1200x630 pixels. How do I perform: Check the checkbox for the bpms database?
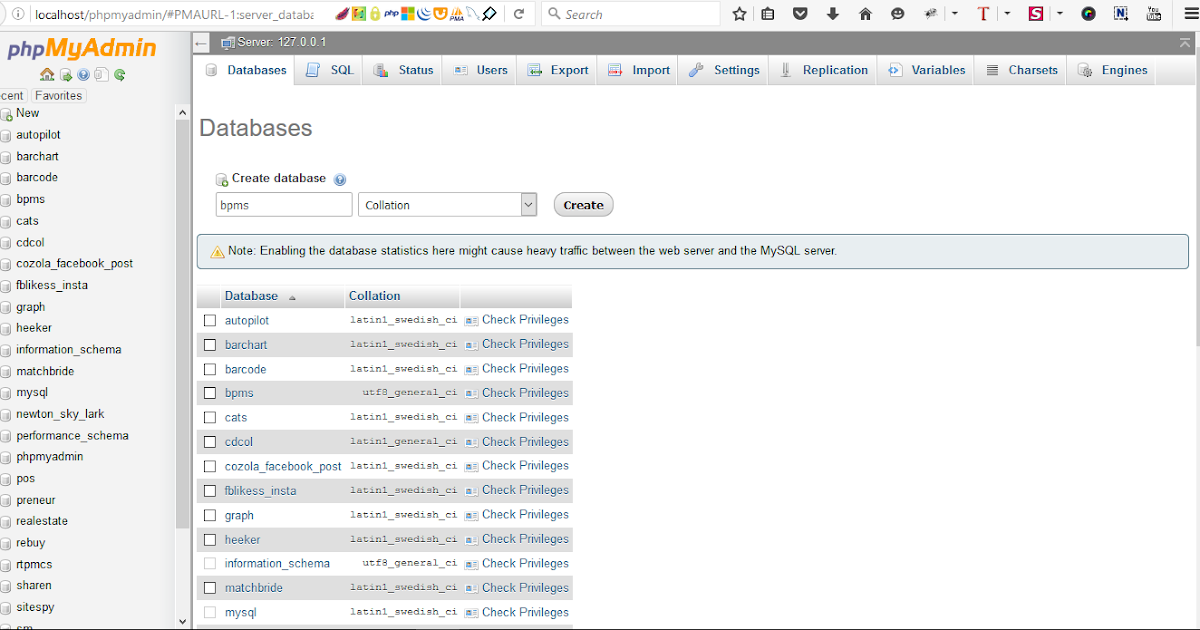coord(210,392)
